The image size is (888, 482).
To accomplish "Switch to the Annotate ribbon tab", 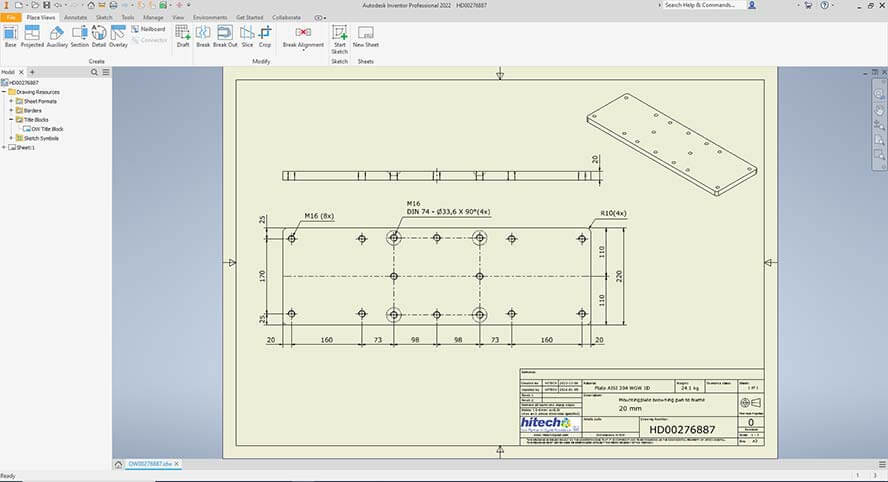I will pos(76,17).
